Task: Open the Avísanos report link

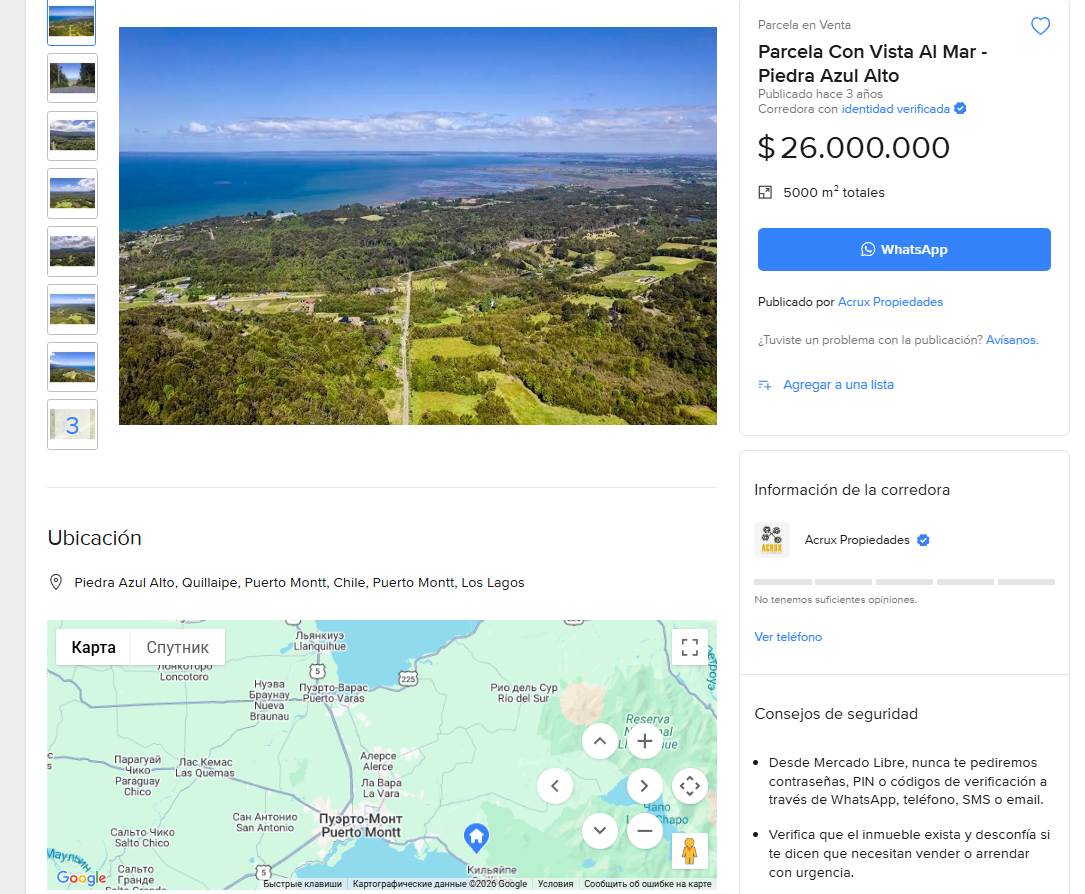Action: 1012,340
